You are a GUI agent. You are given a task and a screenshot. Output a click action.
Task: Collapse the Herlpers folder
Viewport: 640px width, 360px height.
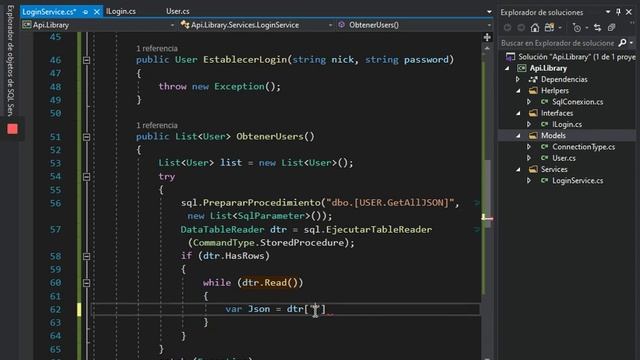tap(518, 91)
